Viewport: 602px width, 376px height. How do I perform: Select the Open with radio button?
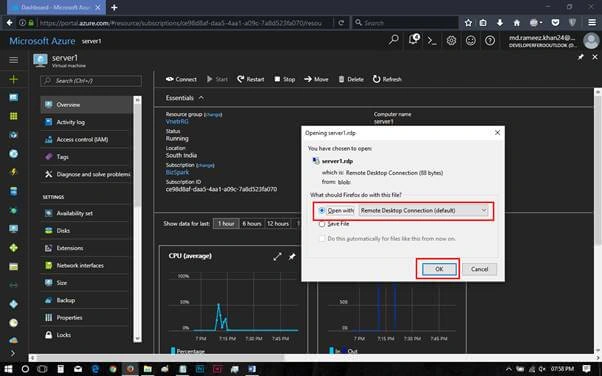(322, 210)
